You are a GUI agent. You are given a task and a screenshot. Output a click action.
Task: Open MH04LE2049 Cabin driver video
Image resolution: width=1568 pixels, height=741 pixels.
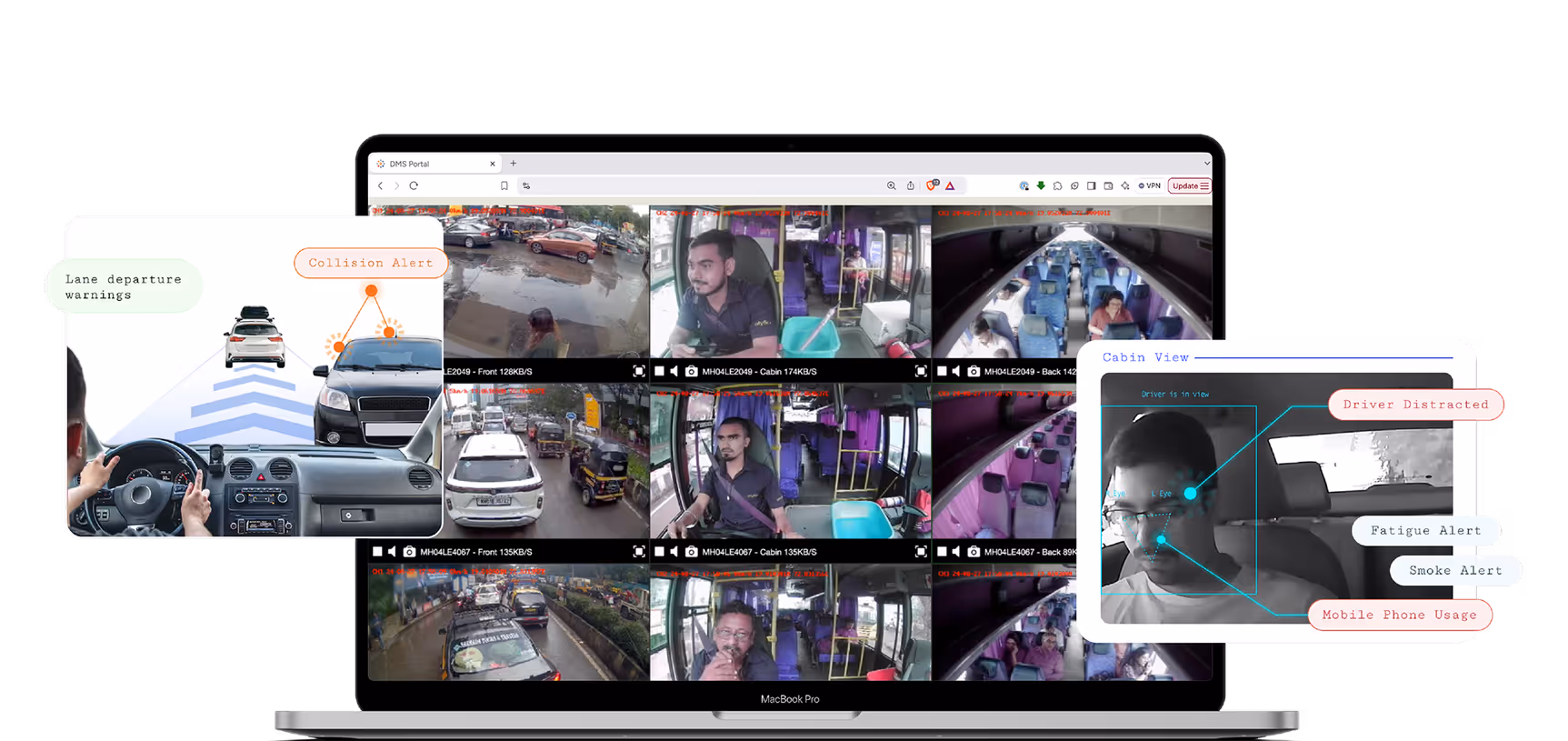(x=791, y=282)
